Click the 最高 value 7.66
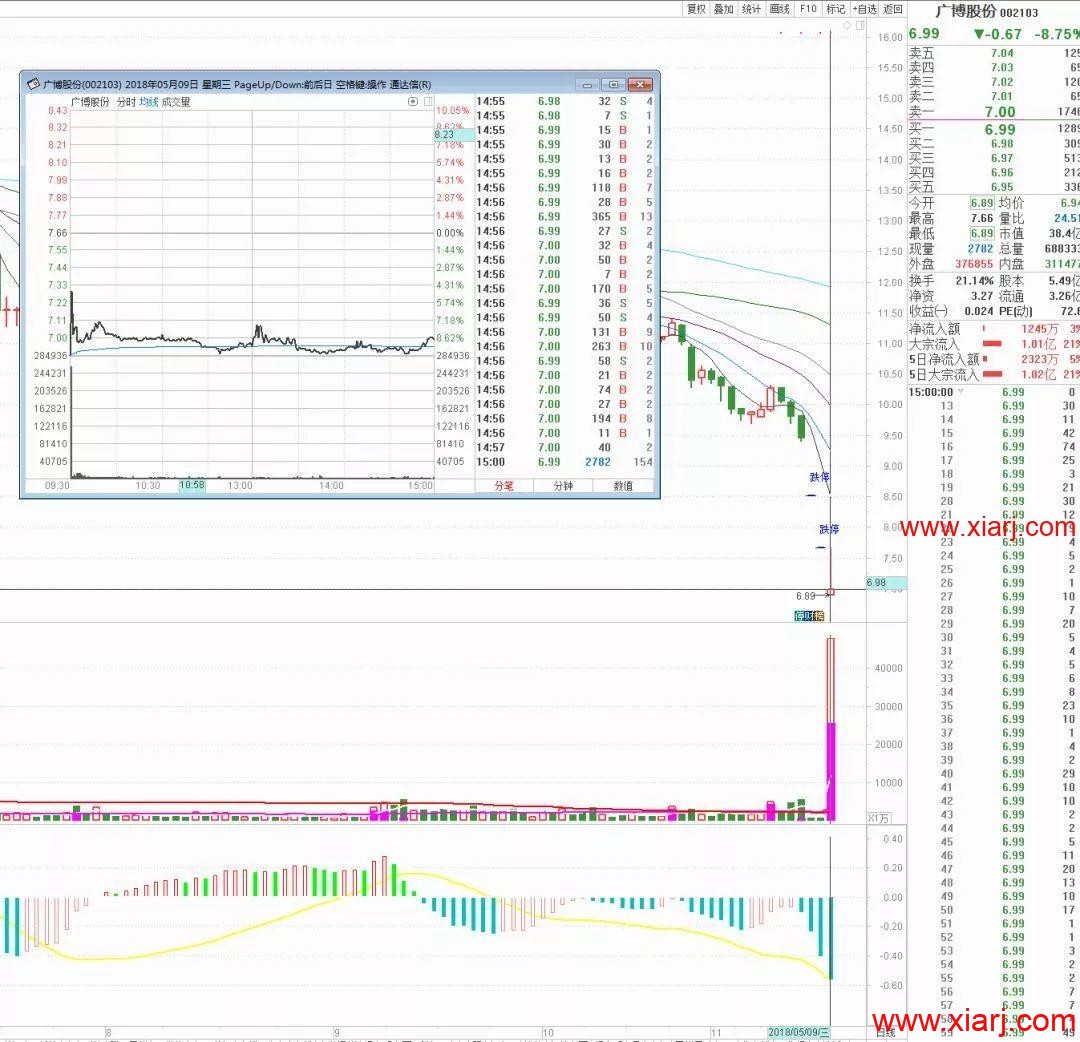The image size is (1080, 1042). (x=982, y=218)
